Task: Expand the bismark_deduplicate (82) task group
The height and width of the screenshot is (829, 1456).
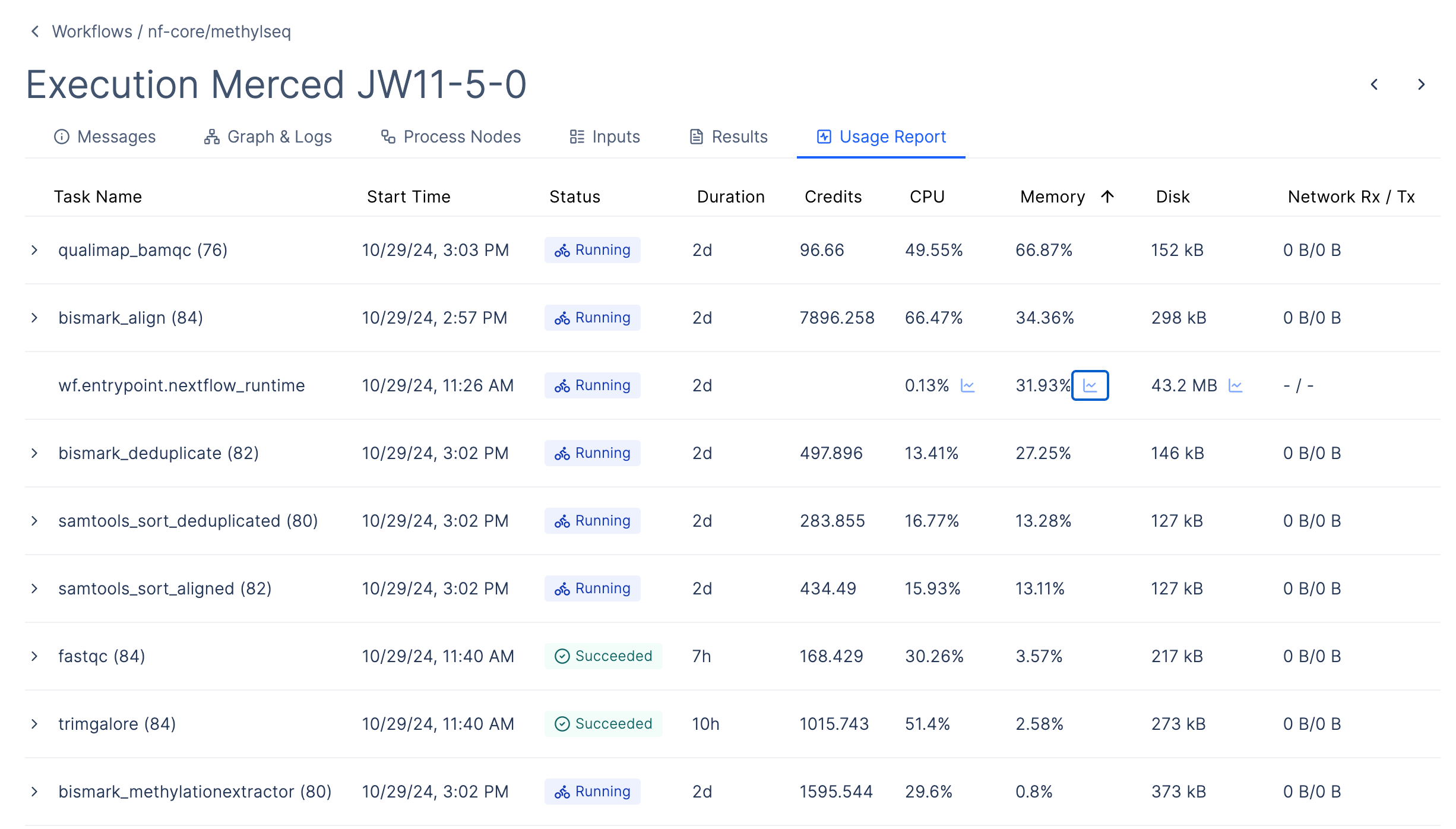Action: (x=34, y=453)
